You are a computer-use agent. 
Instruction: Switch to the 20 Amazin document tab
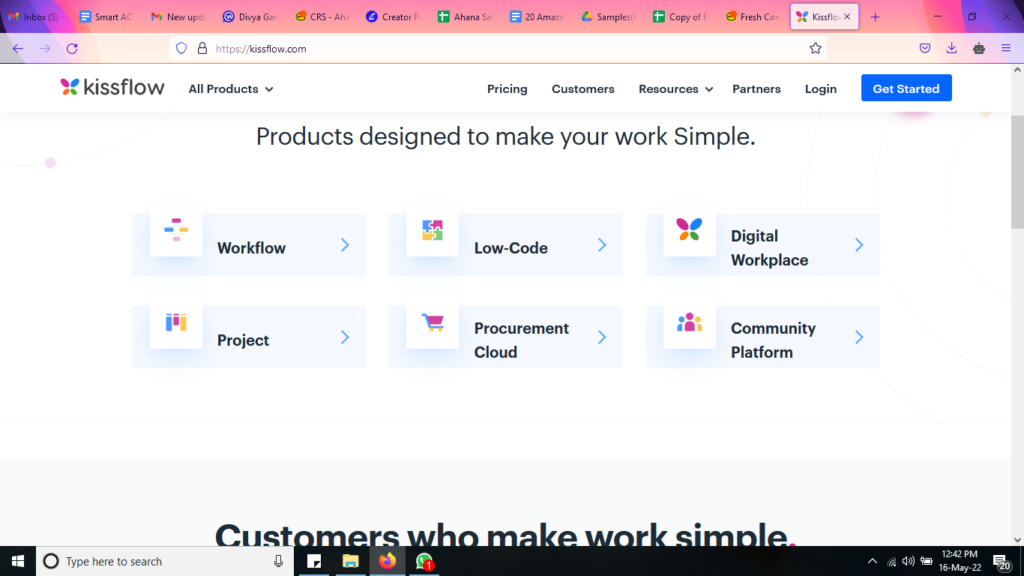click(x=536, y=17)
